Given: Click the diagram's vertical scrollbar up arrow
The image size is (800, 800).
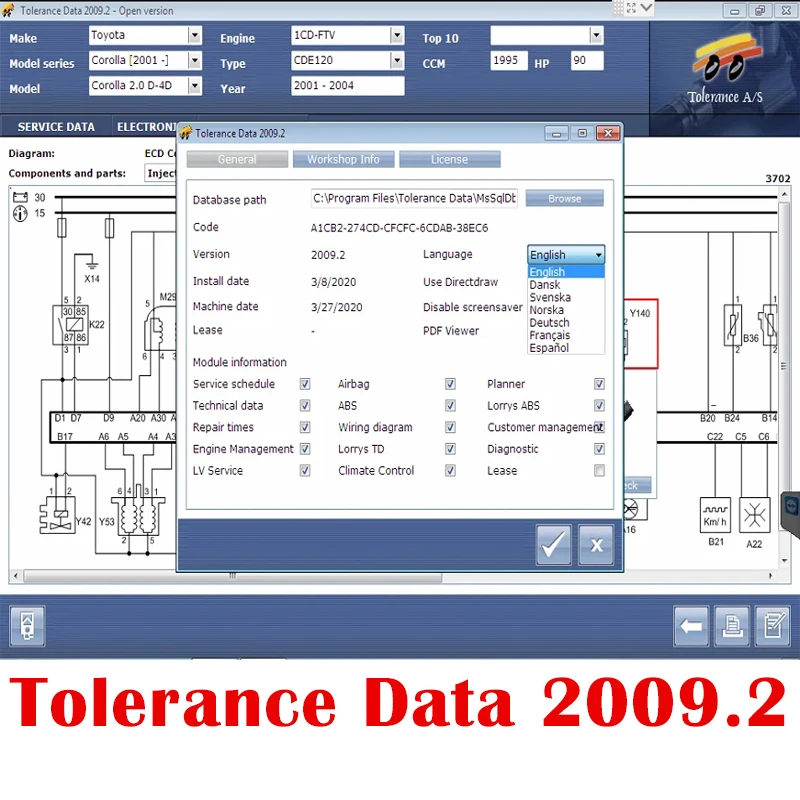Looking at the screenshot, I should click(x=784, y=194).
